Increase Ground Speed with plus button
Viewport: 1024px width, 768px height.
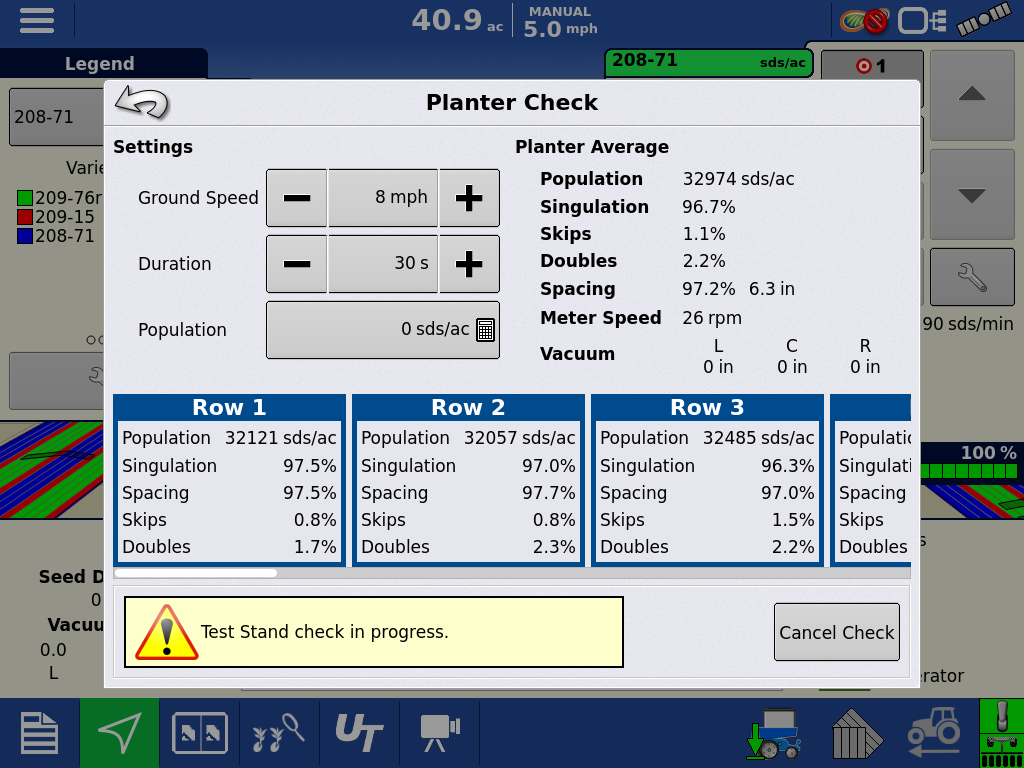pos(469,198)
